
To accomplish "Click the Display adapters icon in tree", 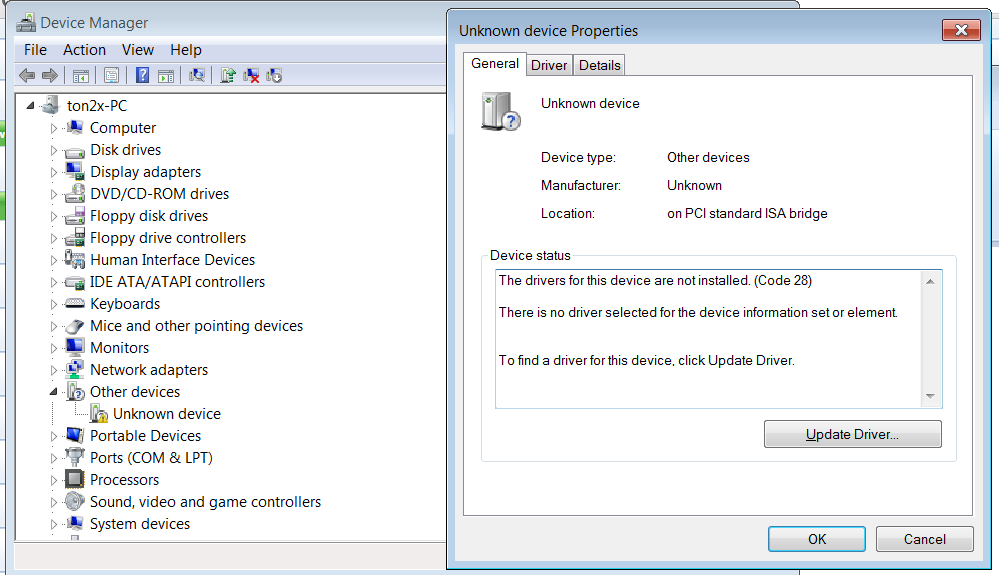I will [75, 172].
